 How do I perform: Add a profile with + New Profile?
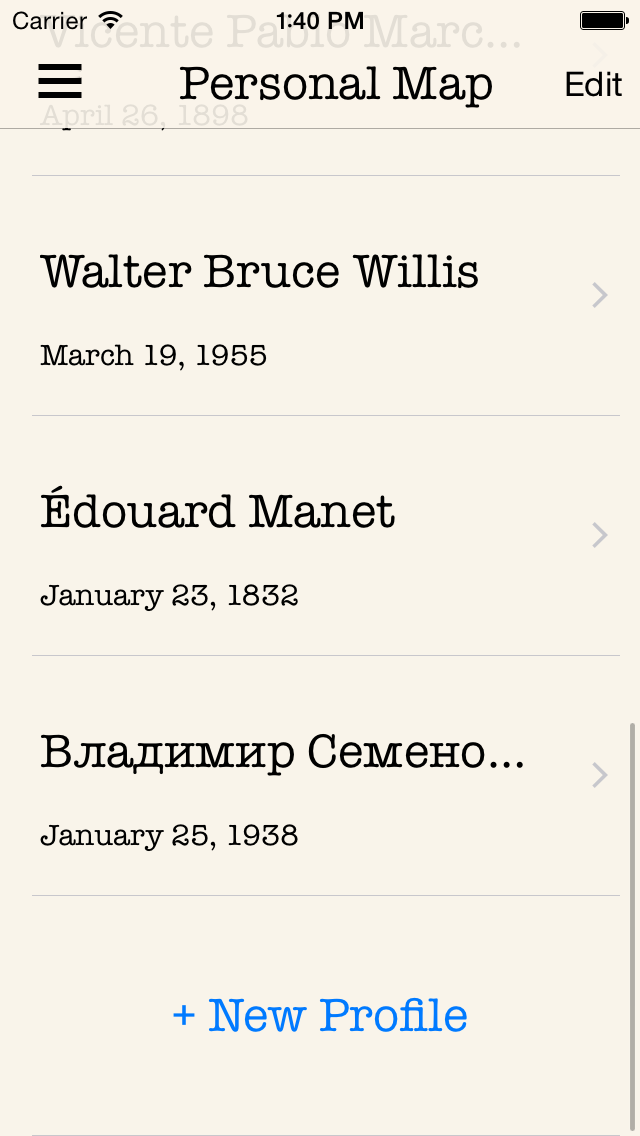click(x=320, y=1016)
